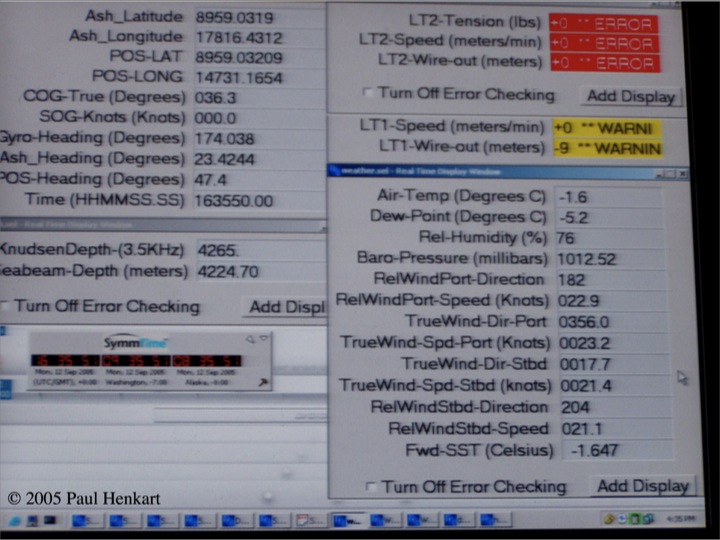Click the yellow LT1-Speed warning field
This screenshot has width=720, height=540.
[x=606, y=128]
